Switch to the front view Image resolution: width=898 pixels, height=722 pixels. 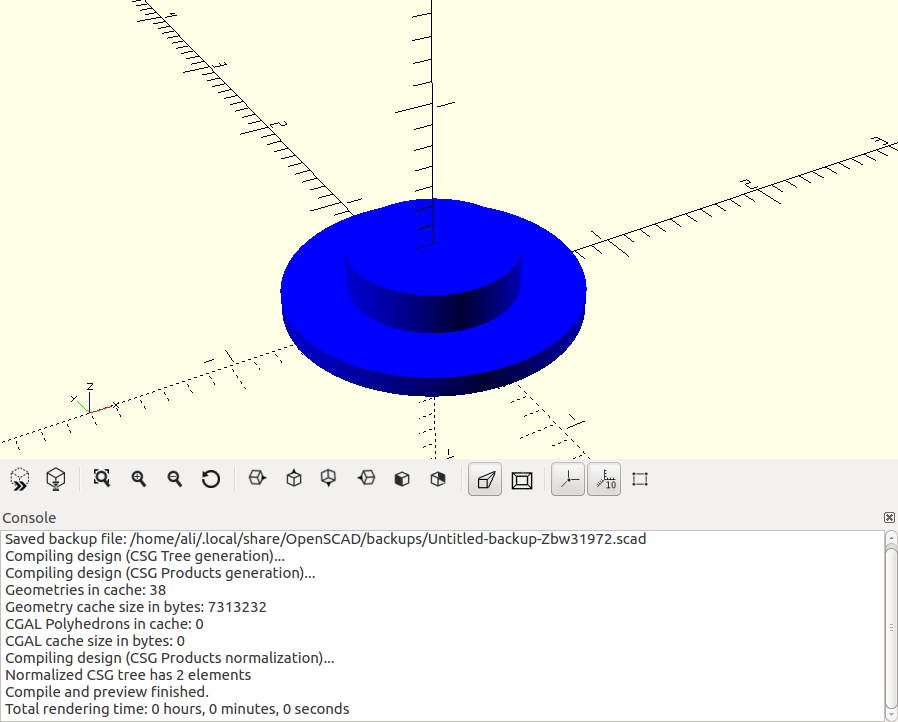[x=401, y=479]
